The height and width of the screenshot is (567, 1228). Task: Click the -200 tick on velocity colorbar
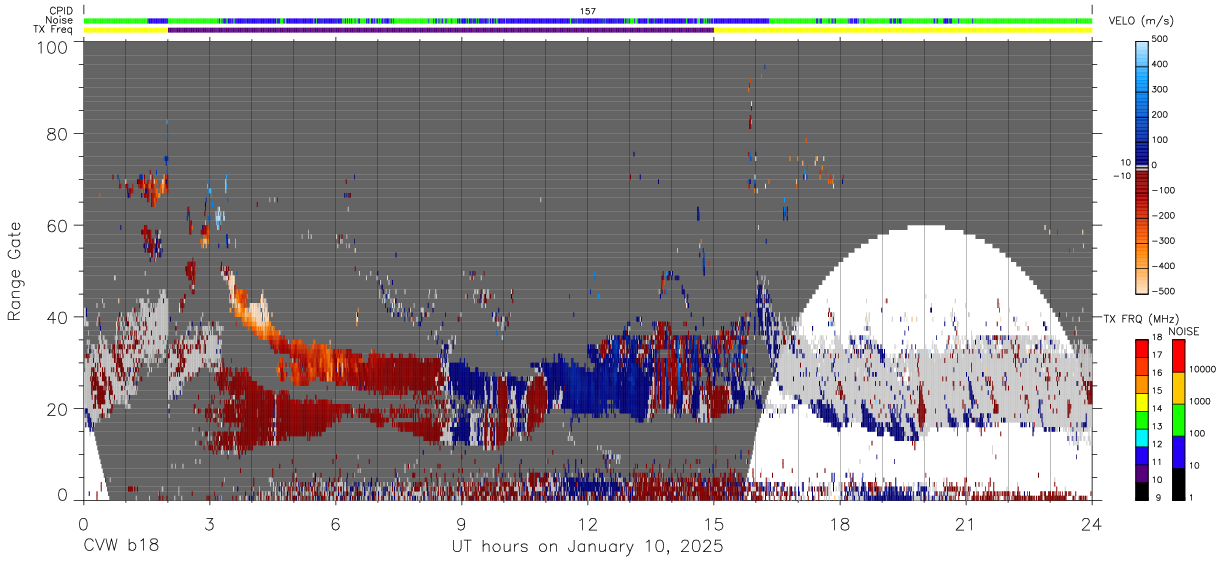1165,215
